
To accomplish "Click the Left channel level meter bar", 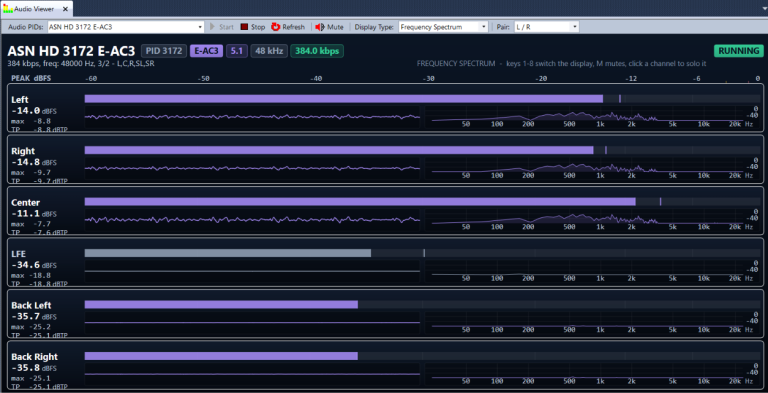I will click(x=343, y=99).
